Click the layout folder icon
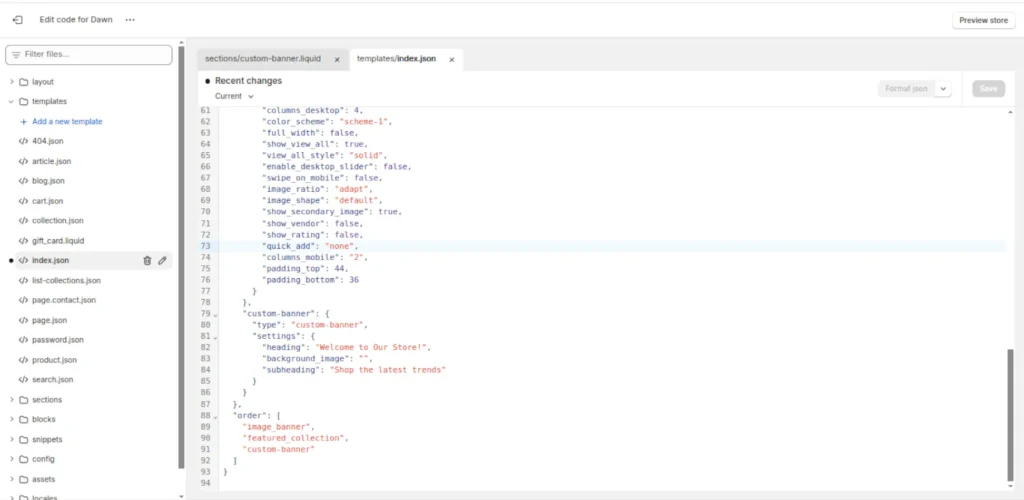 pos(24,82)
